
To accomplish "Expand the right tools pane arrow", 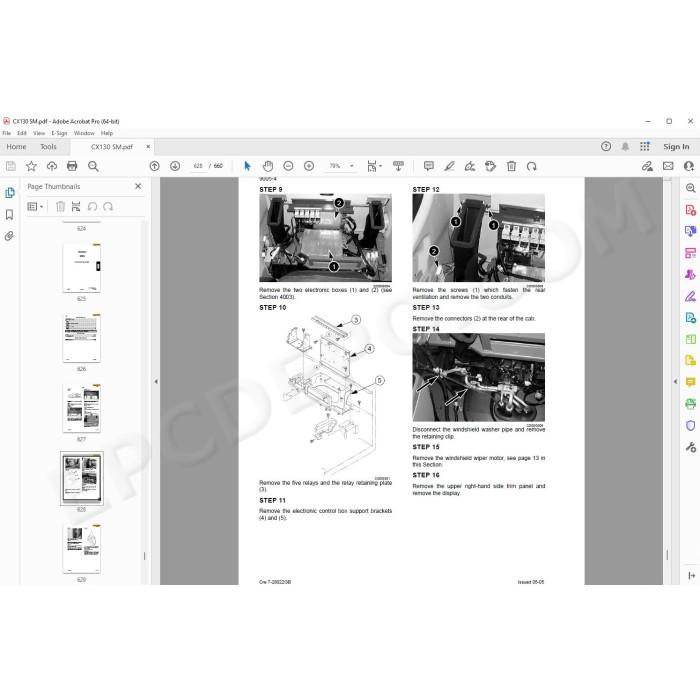I will pos(675,382).
